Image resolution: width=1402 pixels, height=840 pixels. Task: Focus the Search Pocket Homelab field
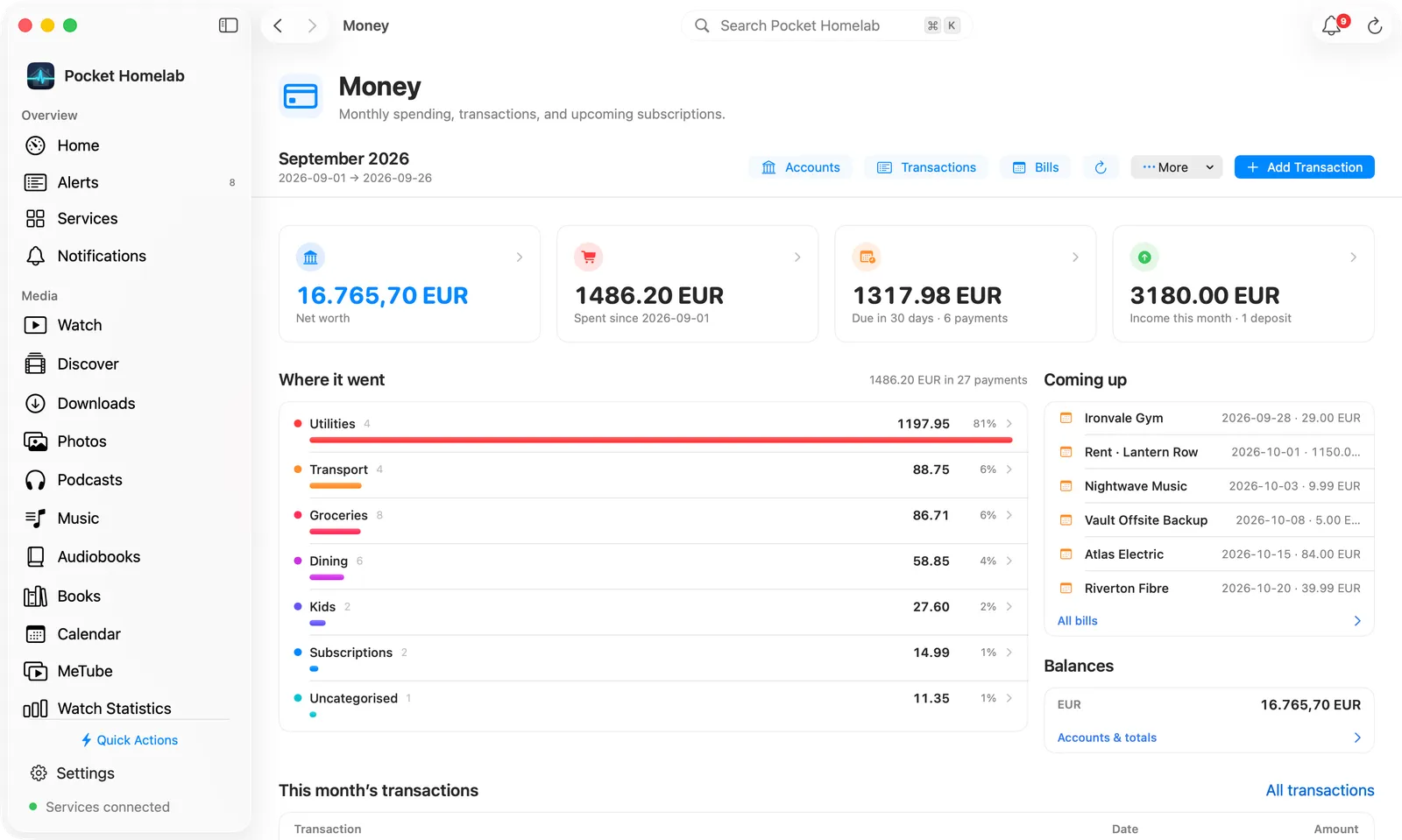826,25
